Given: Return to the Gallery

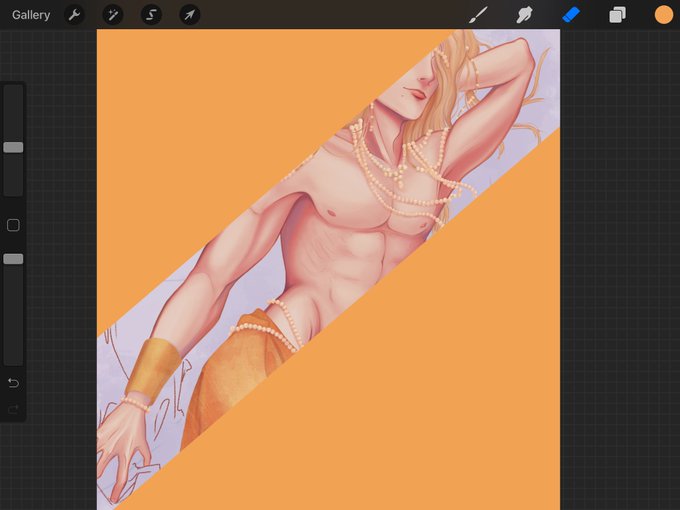Looking at the screenshot, I should point(31,15).
